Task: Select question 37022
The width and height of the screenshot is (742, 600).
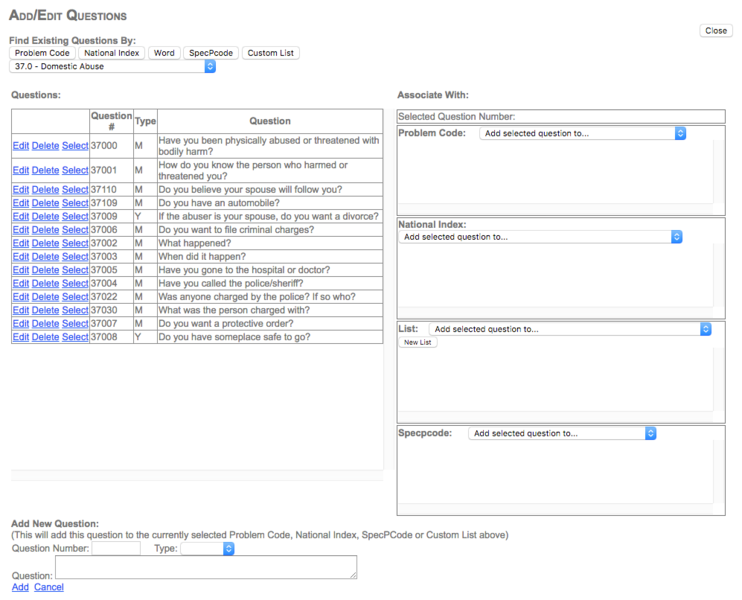Action: point(75,297)
